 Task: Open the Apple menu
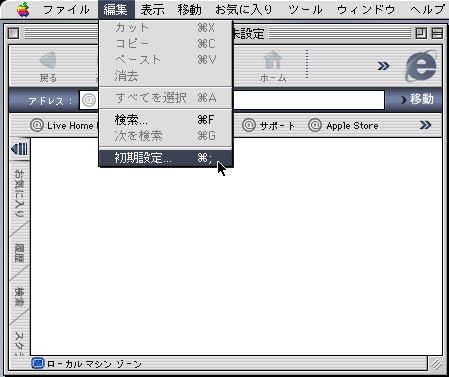[x=23, y=9]
